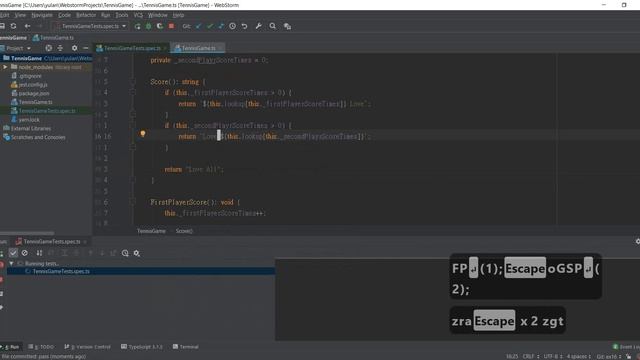
Task: Click Project panel horizontal scrollbar
Action: coord(27,233)
